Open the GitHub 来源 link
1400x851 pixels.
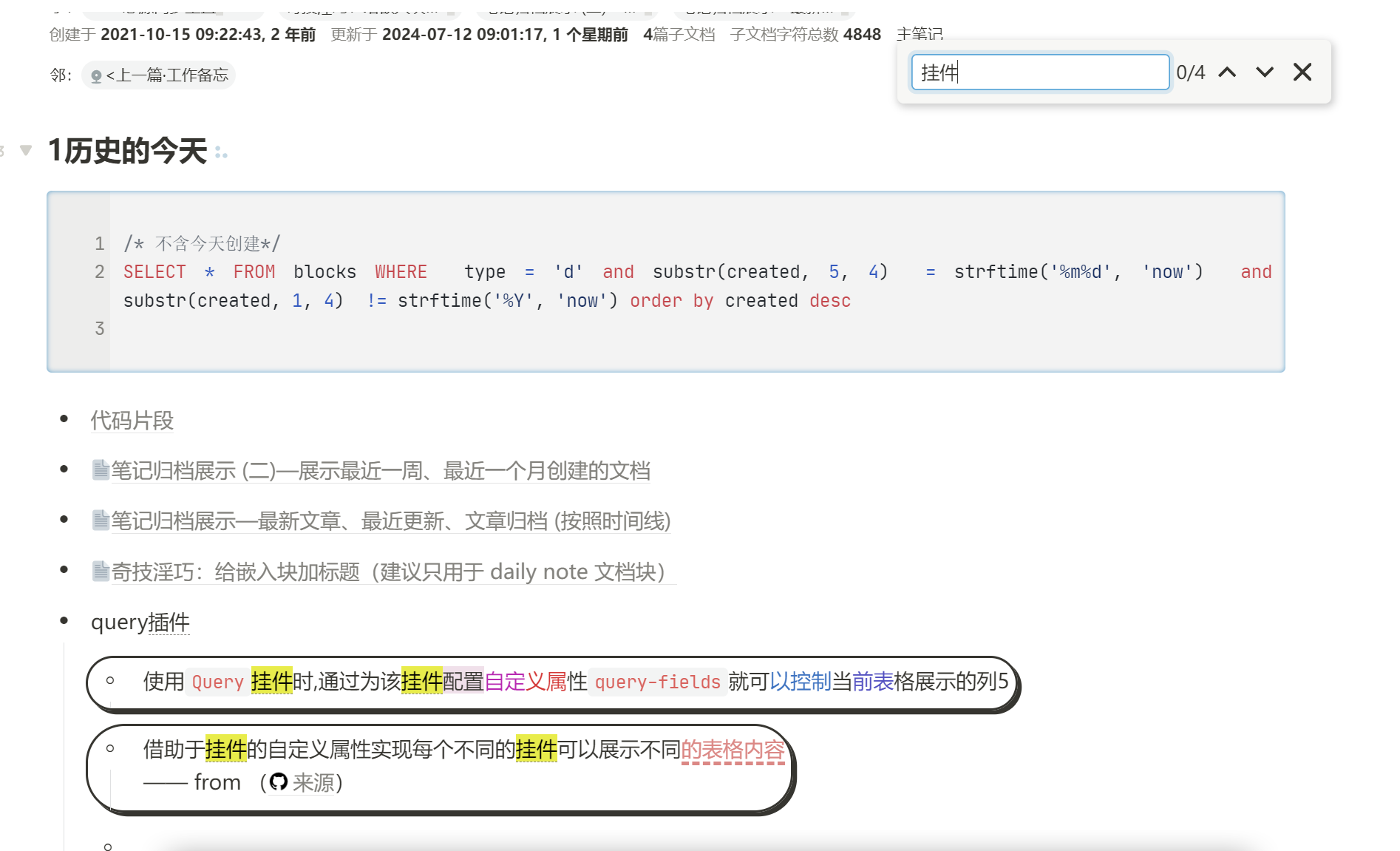[313, 782]
